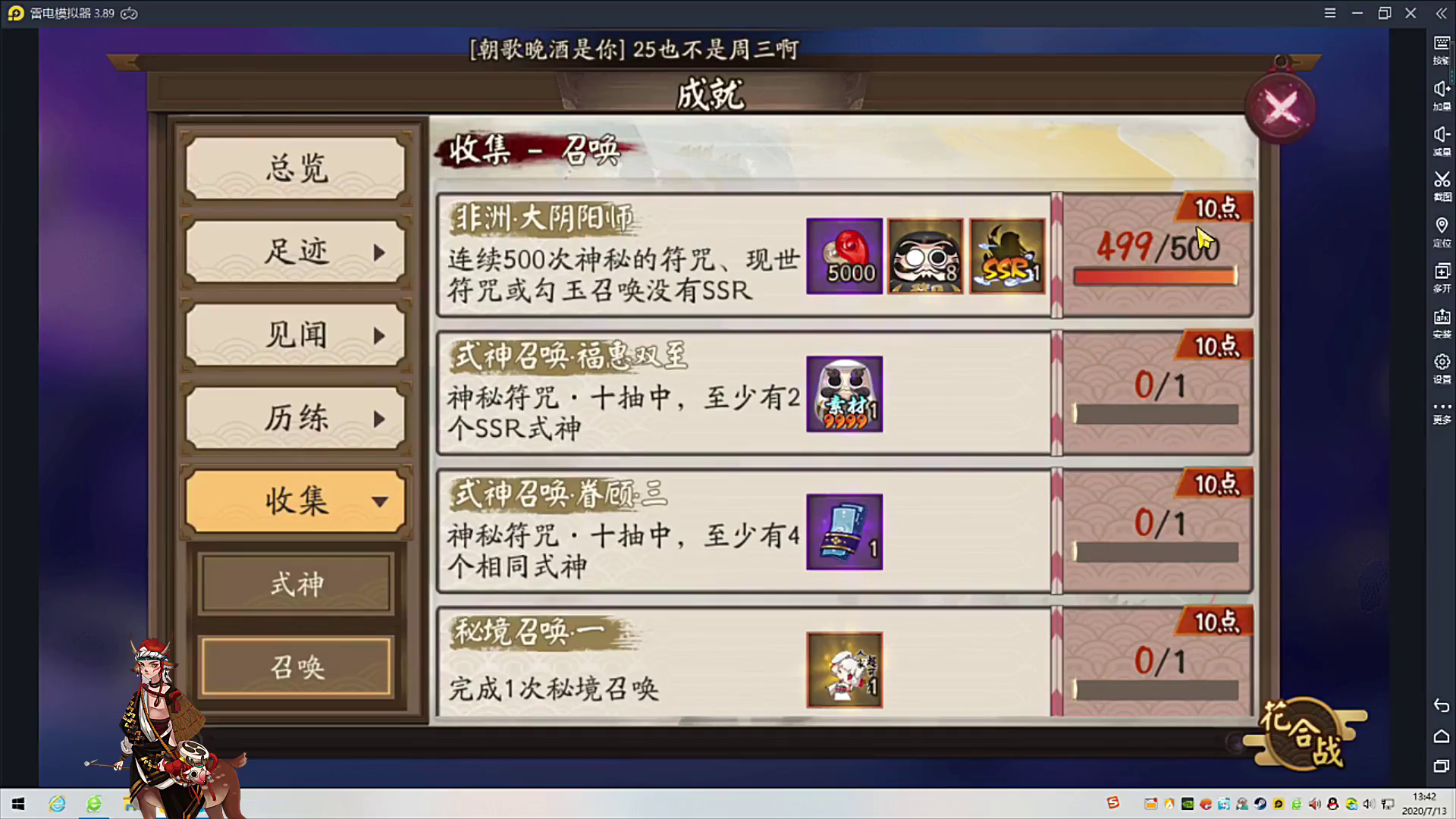The image size is (1456, 819).
Task: Click the blue mystery talisman reward icon
Action: pos(844,532)
